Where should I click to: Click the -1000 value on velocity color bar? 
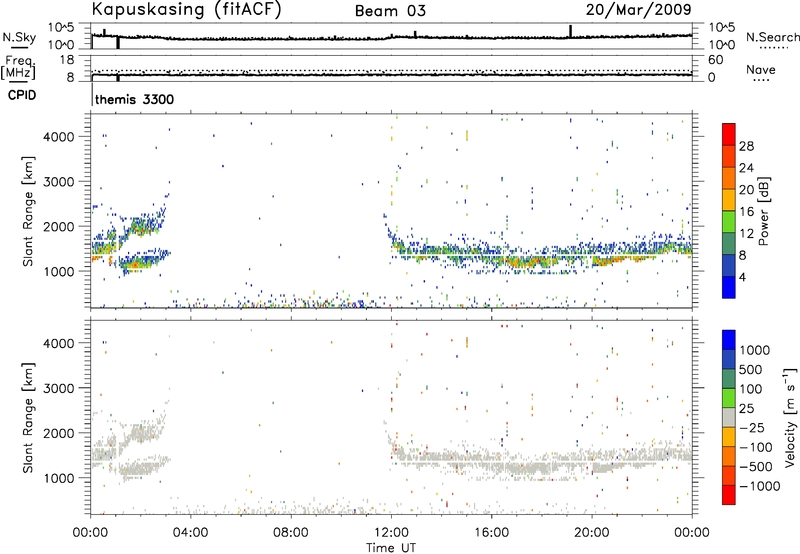click(759, 486)
